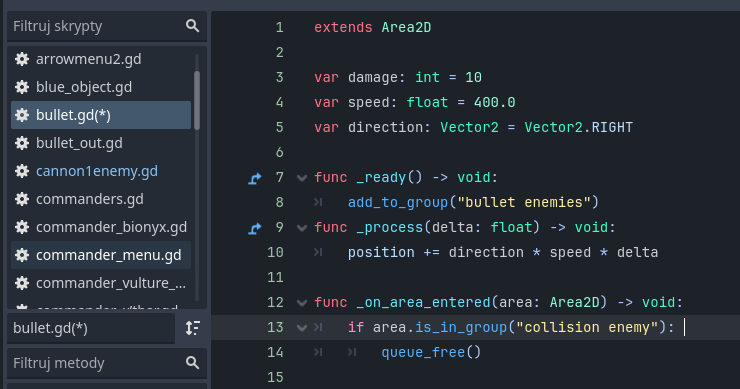Viewport: 740px width, 389px height.
Task: Click the queue_free() call on line 14
Action: coord(431,353)
